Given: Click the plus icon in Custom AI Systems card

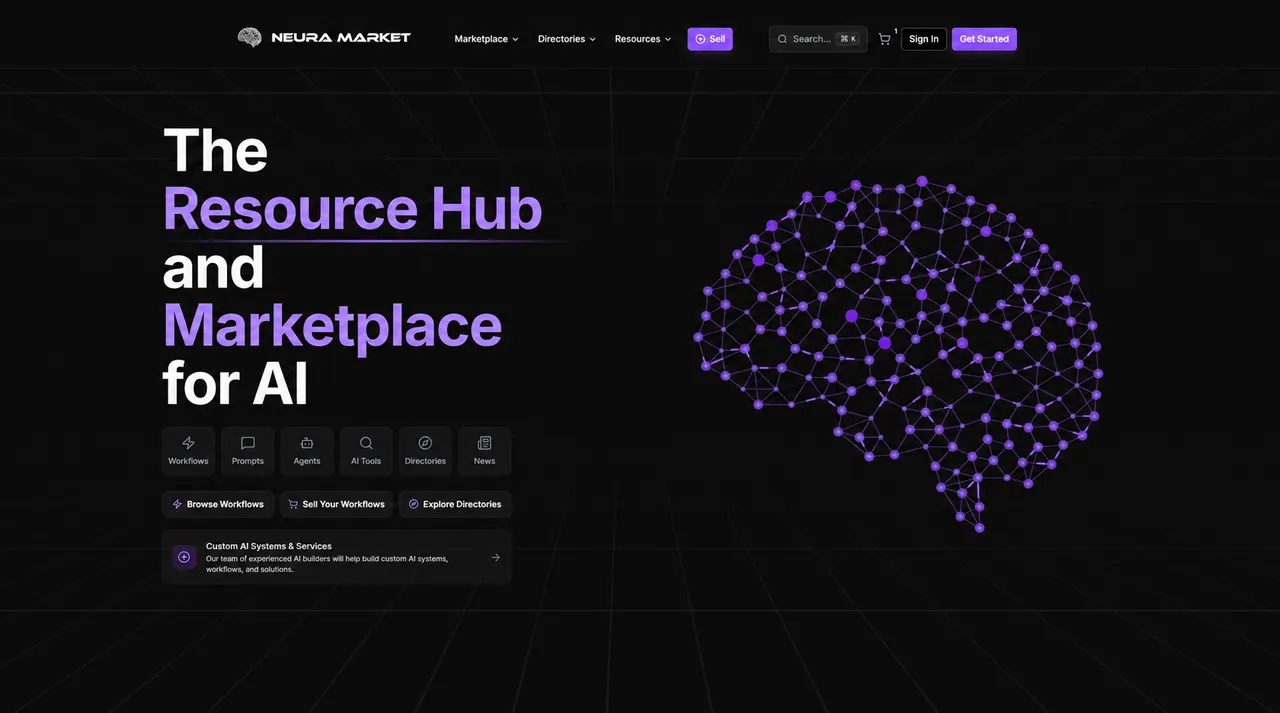Looking at the screenshot, I should 184,557.
